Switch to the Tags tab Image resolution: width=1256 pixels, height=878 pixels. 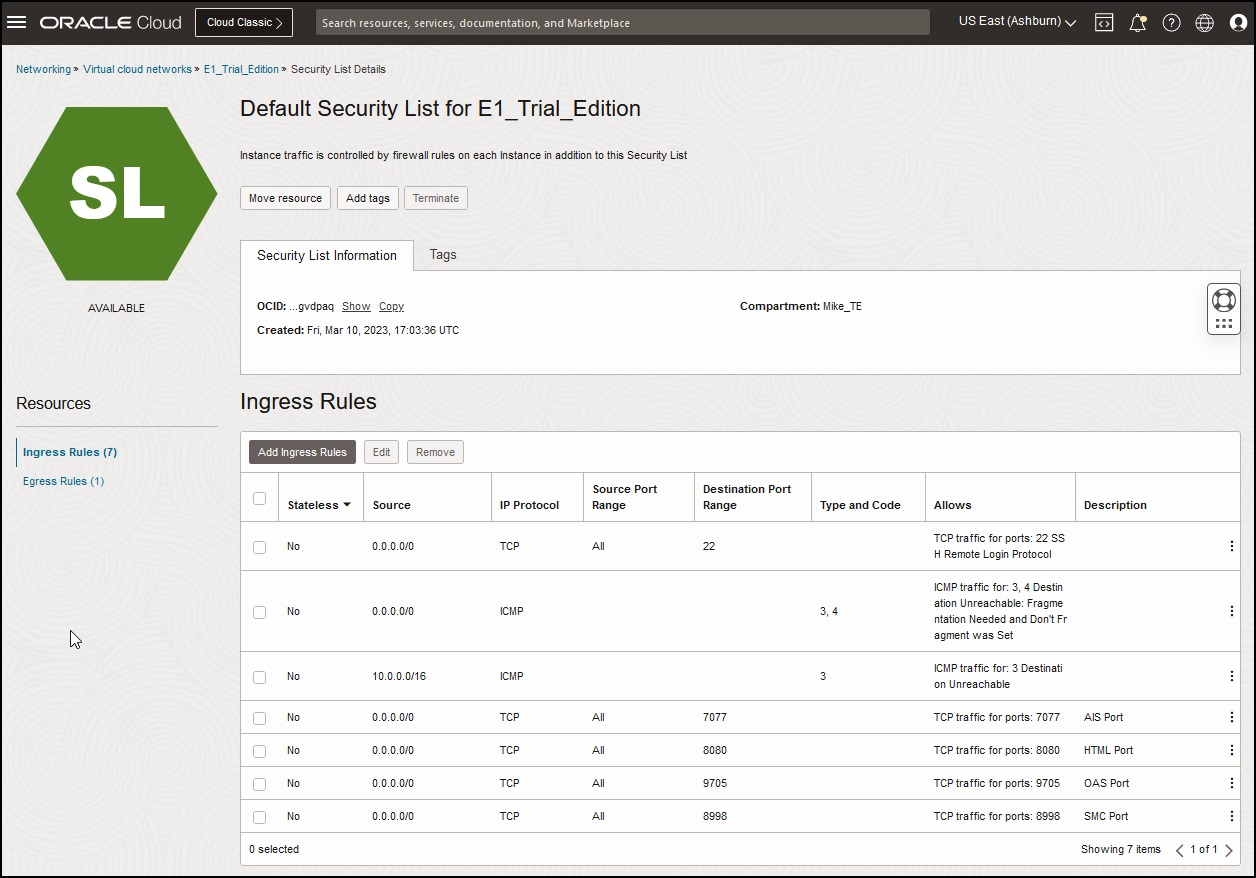442,255
